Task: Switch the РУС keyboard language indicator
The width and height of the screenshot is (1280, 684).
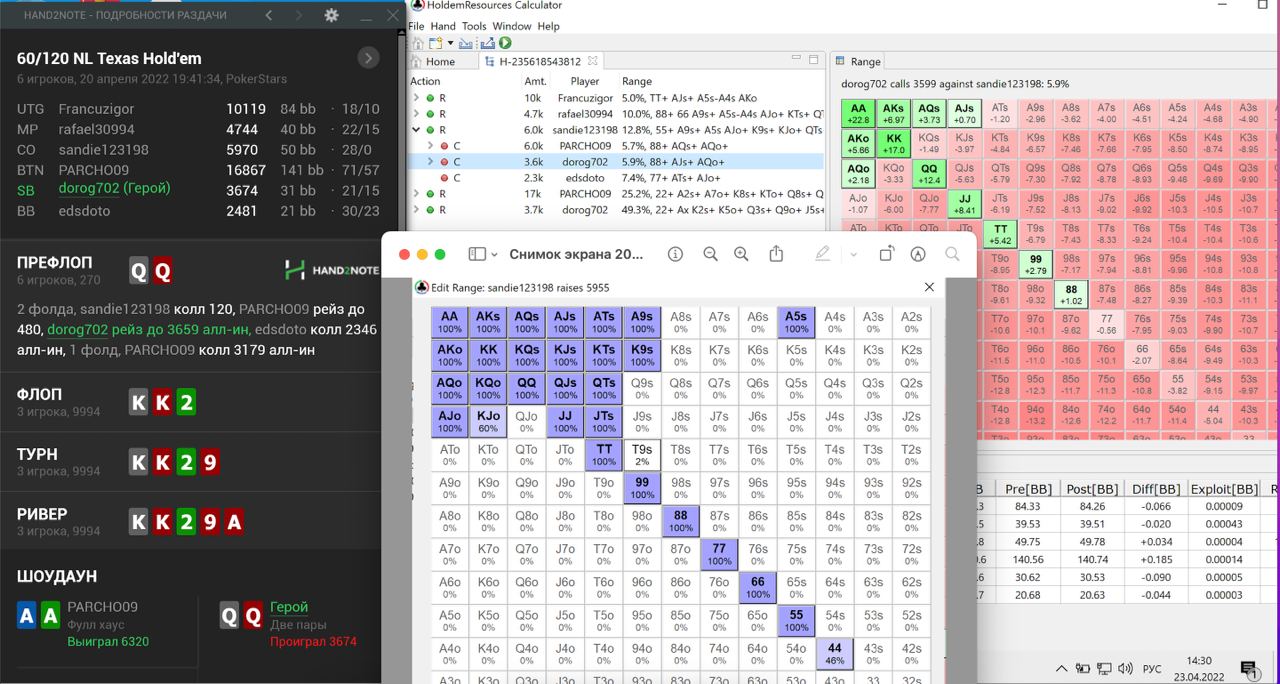Action: point(1152,668)
